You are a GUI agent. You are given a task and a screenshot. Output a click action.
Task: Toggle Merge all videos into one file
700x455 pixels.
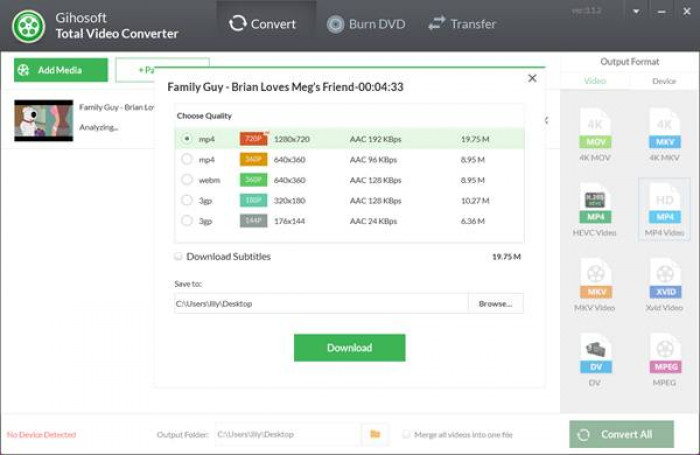point(406,434)
